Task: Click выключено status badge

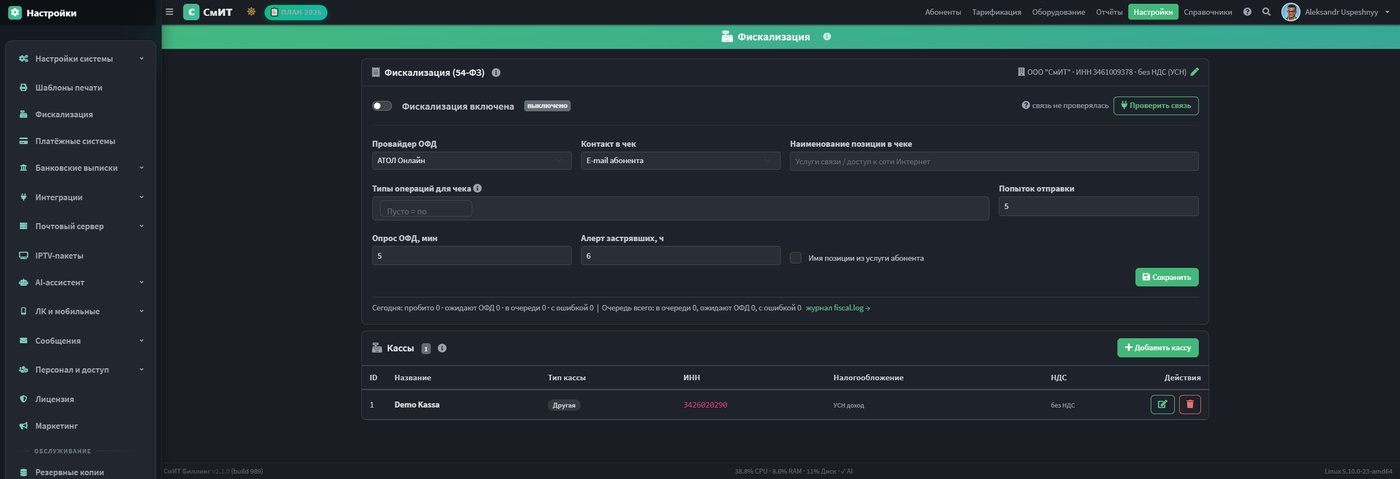Action: [x=547, y=106]
